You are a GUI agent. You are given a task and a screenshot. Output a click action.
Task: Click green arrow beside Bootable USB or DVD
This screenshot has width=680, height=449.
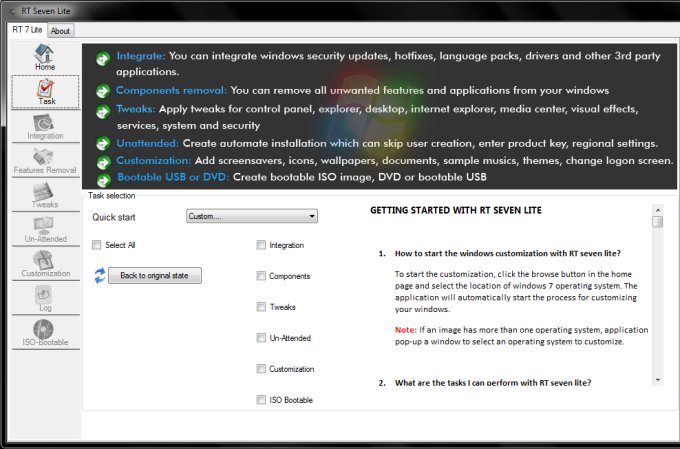[103, 180]
